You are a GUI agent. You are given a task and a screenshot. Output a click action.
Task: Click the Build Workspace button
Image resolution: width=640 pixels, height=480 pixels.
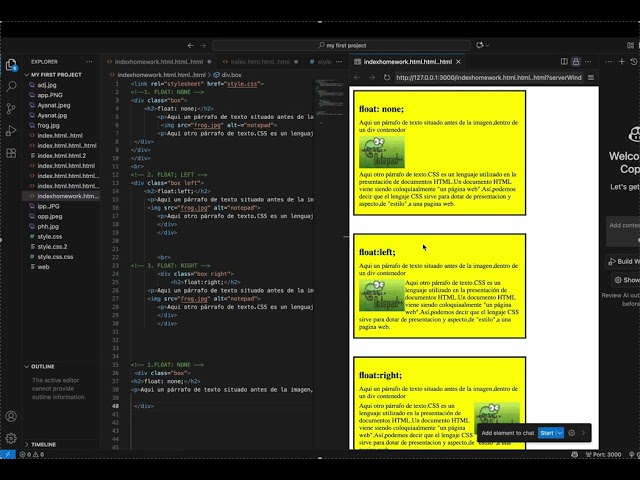point(624,261)
